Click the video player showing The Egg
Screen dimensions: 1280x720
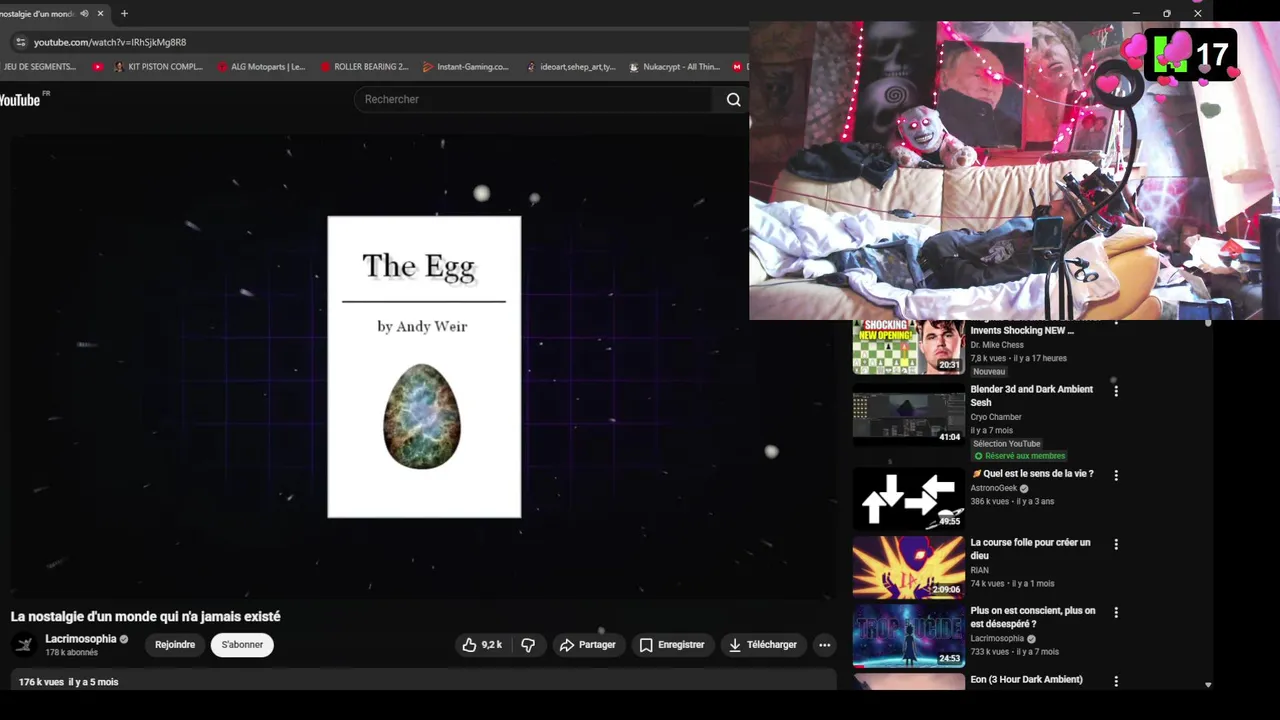[x=423, y=366]
